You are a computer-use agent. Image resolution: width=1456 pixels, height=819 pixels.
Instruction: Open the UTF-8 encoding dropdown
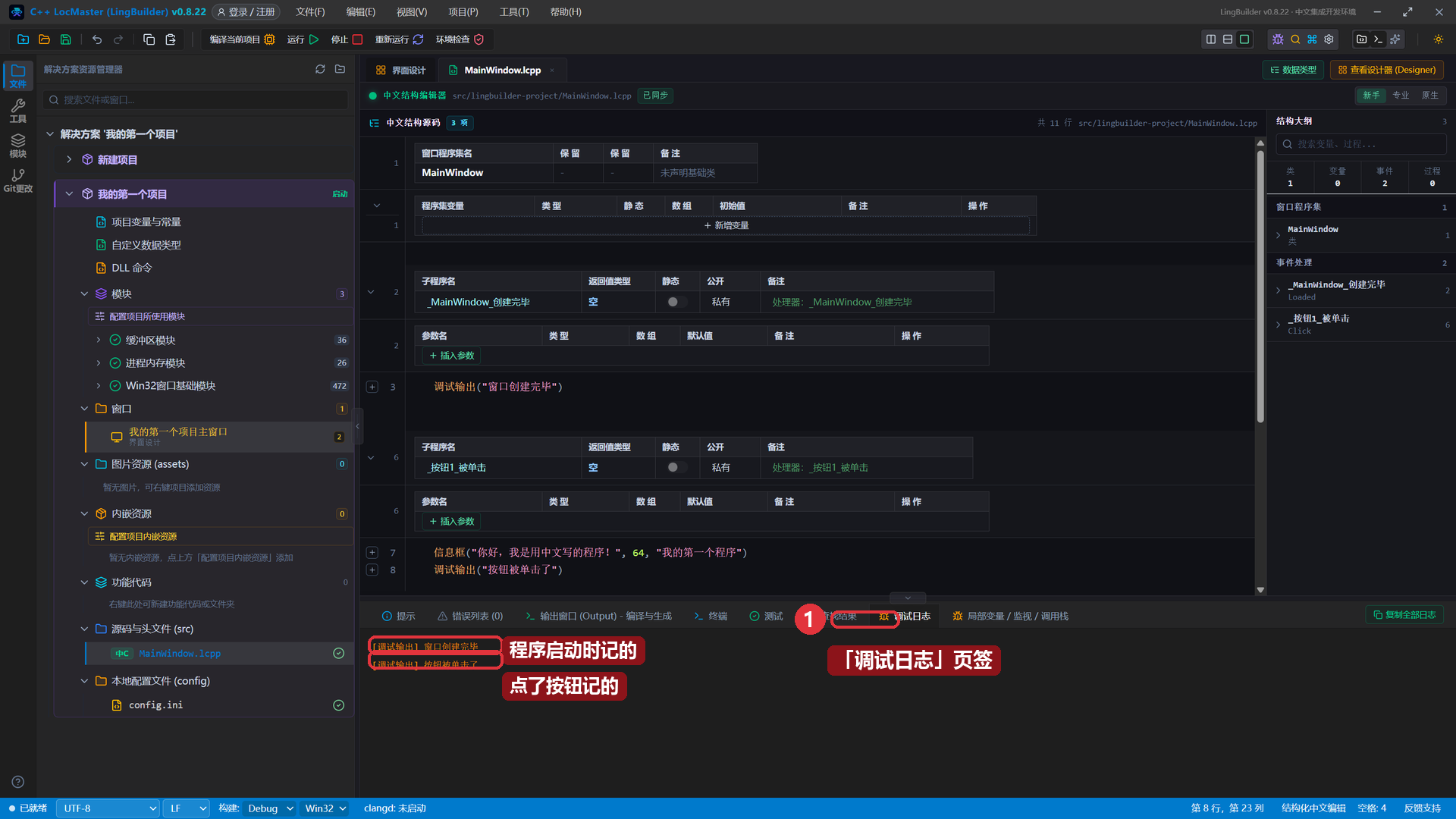108,808
